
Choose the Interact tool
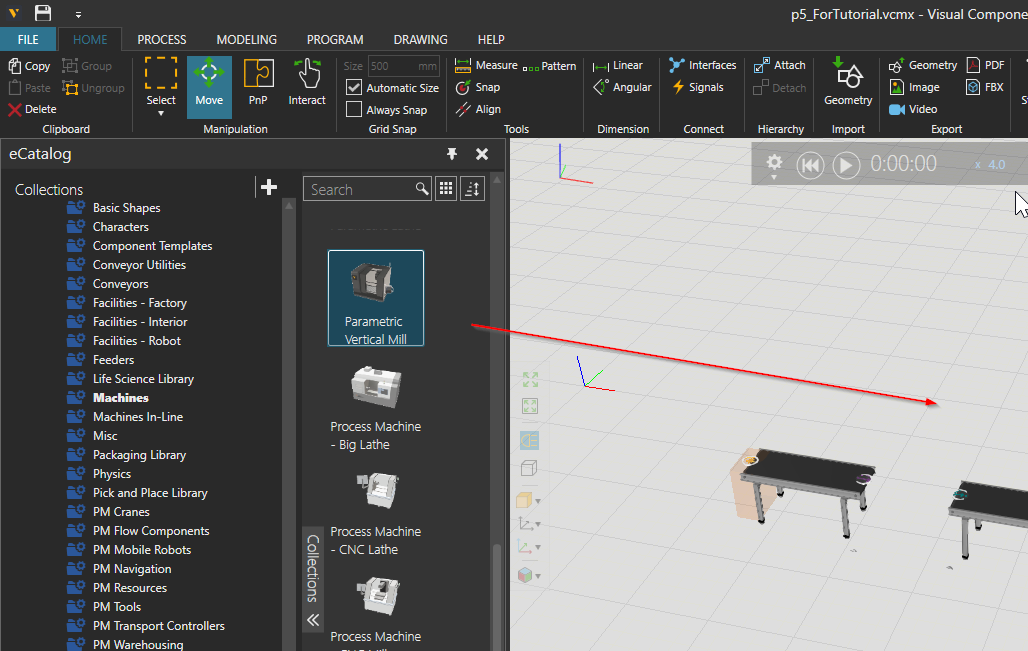point(307,82)
